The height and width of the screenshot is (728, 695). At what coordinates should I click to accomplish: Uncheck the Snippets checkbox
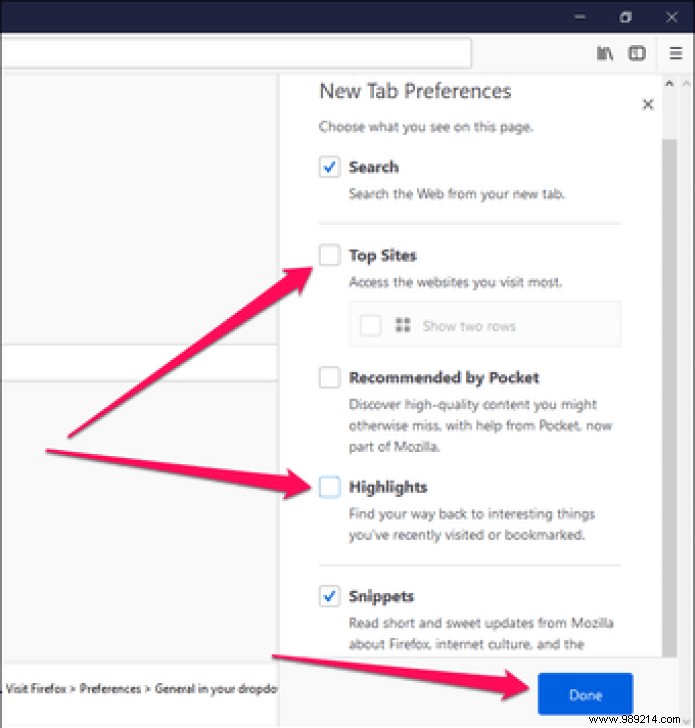[330, 596]
